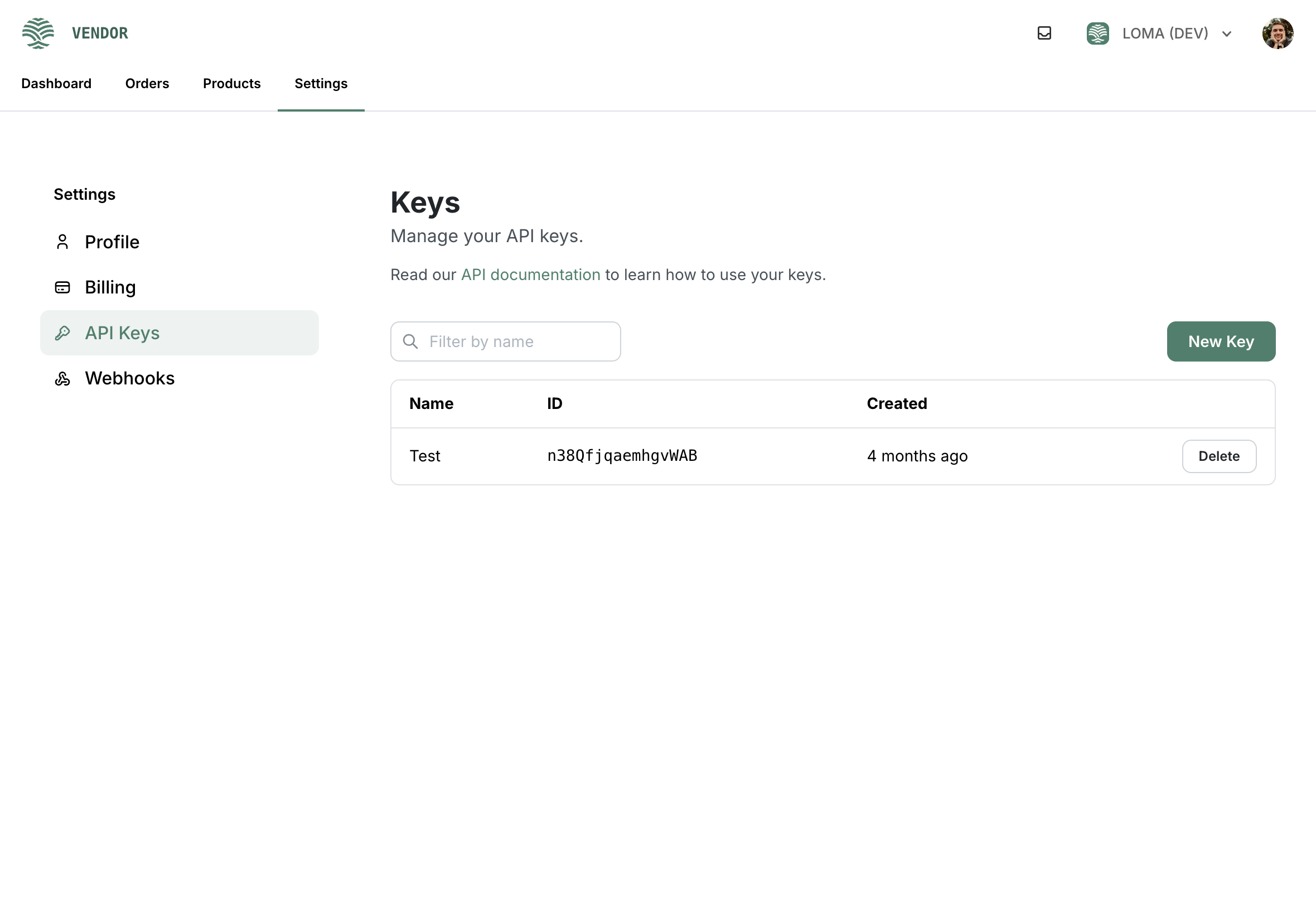Image resolution: width=1316 pixels, height=915 pixels.
Task: Click the API Keys key icon
Action: click(x=62, y=333)
